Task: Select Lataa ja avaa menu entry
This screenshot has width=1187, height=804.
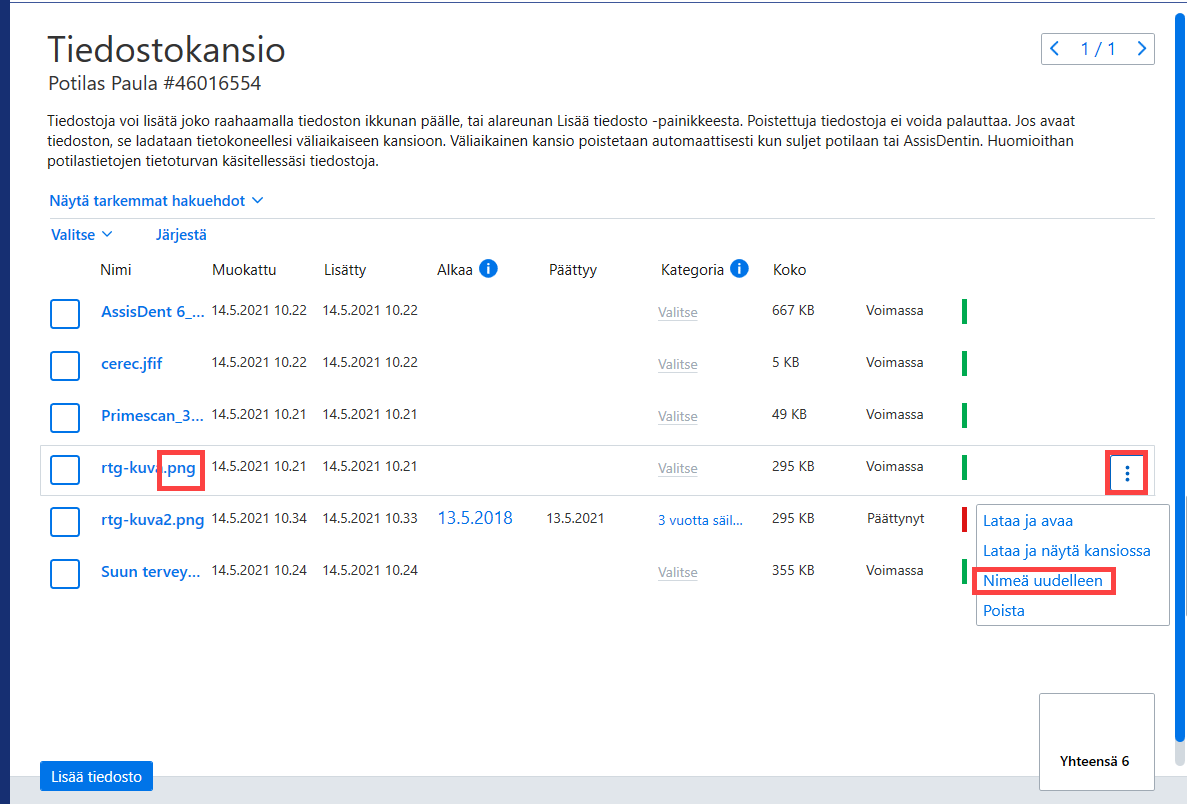Action: [x=1027, y=521]
